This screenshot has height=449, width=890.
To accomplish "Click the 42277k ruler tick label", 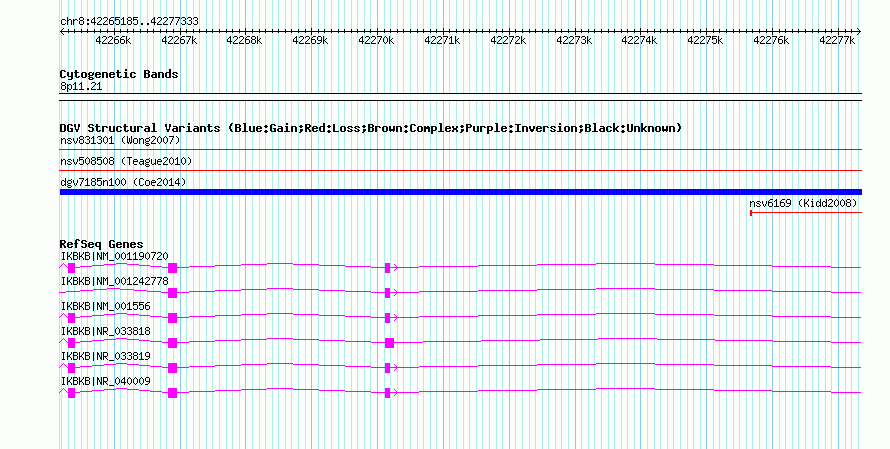I will (837, 40).
